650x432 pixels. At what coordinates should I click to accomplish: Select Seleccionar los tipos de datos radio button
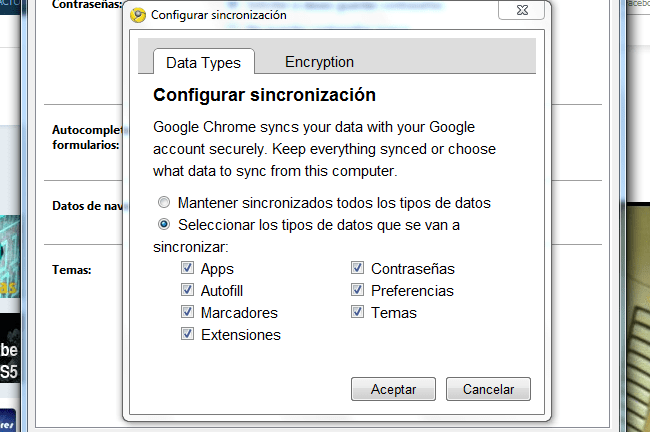click(x=164, y=224)
